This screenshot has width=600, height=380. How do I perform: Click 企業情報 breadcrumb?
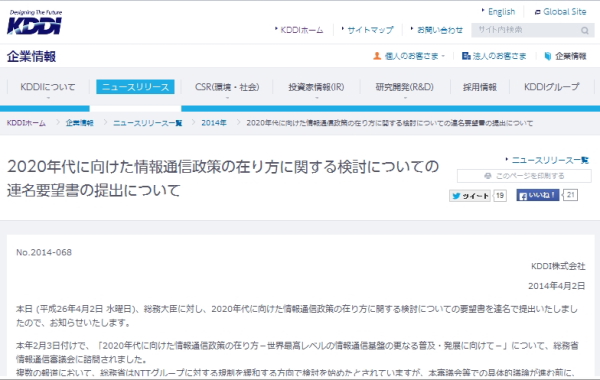pos(80,123)
